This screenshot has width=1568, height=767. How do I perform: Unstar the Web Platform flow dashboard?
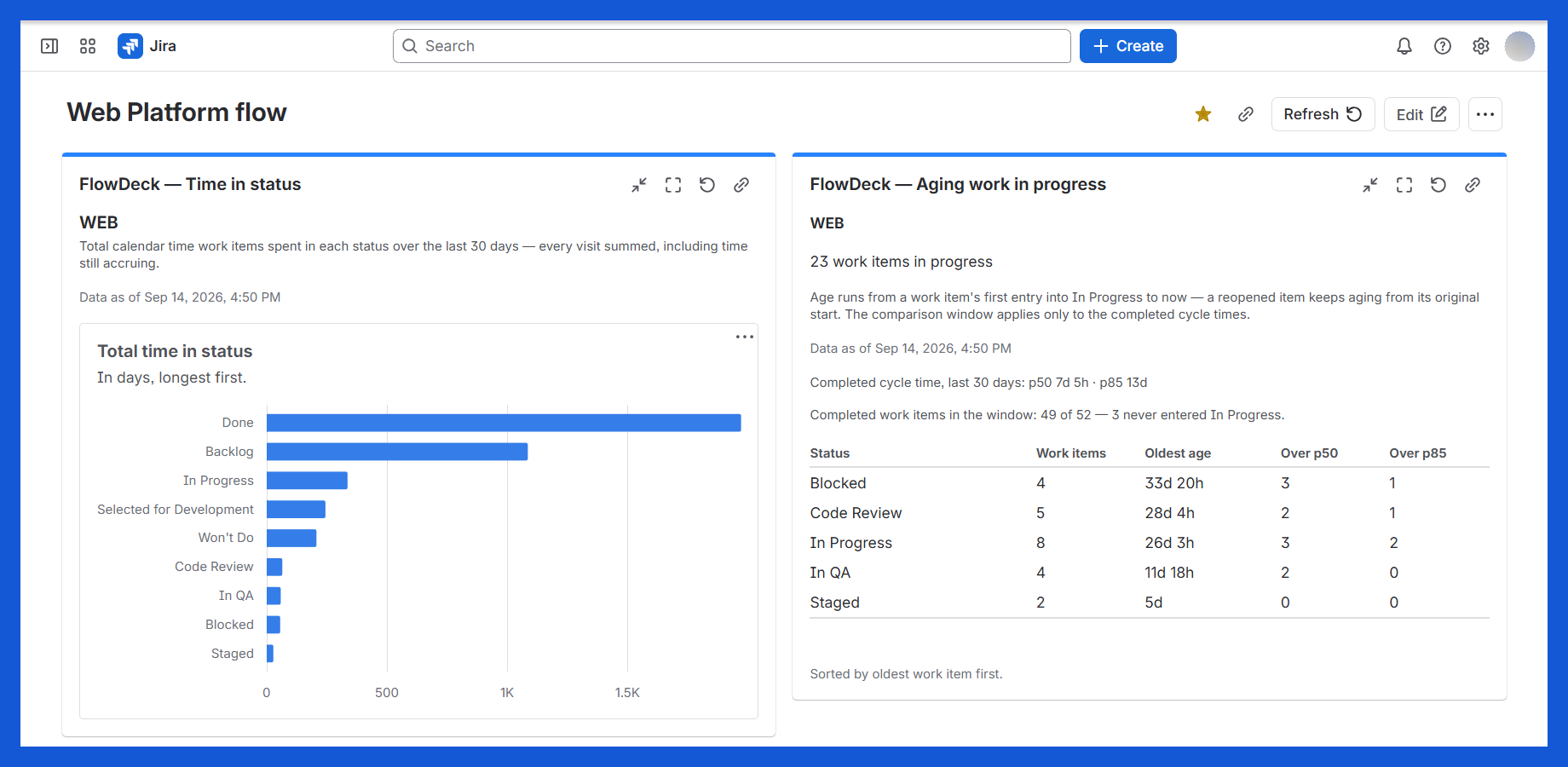(x=1203, y=114)
